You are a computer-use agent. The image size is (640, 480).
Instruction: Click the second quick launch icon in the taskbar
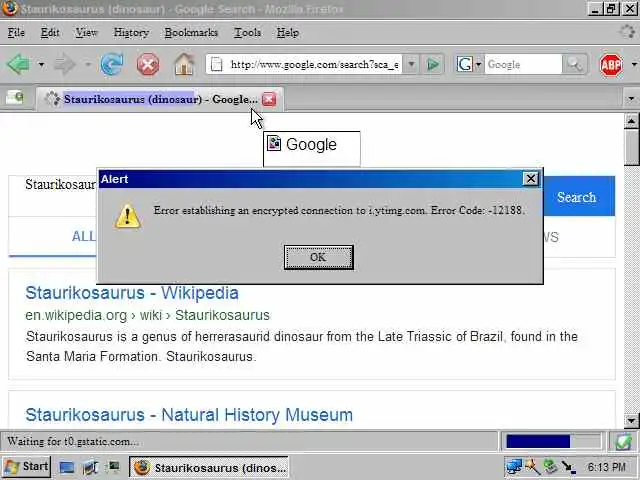click(90, 467)
